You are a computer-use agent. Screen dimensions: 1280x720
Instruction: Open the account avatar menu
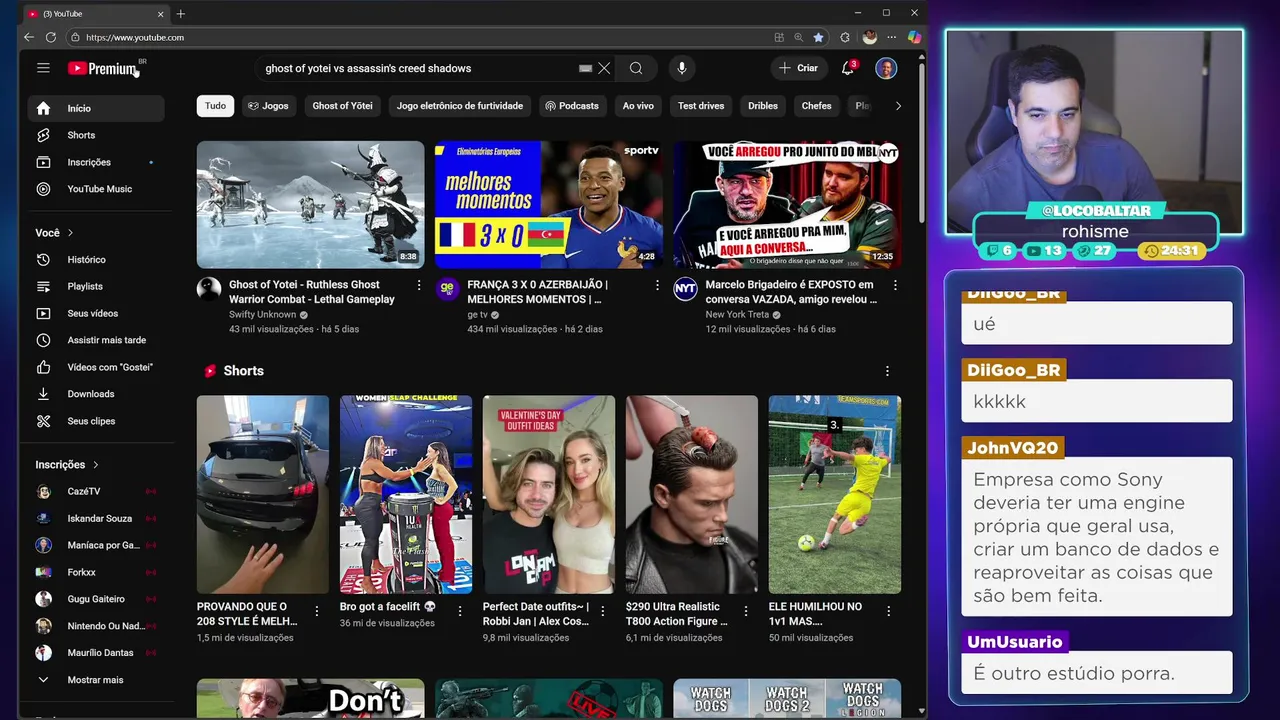[886, 68]
